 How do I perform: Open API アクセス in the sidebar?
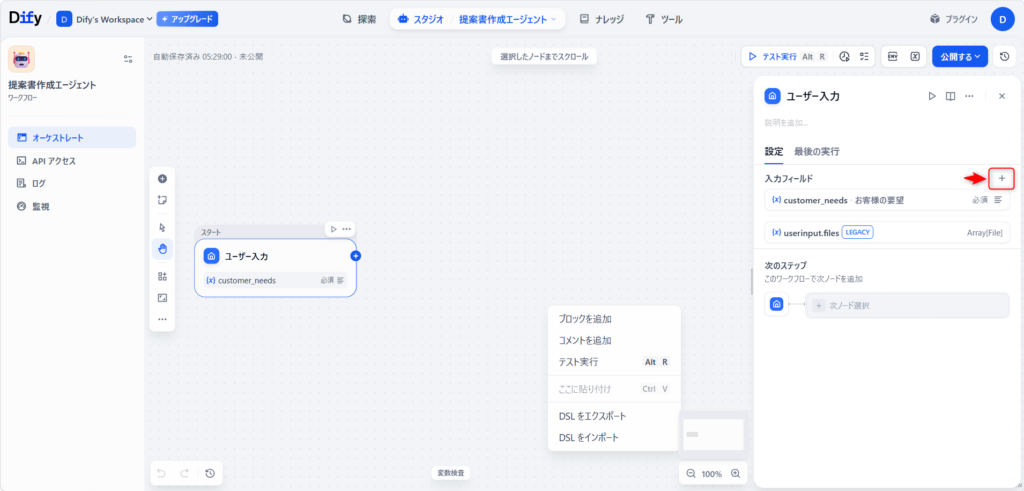click(x=53, y=160)
